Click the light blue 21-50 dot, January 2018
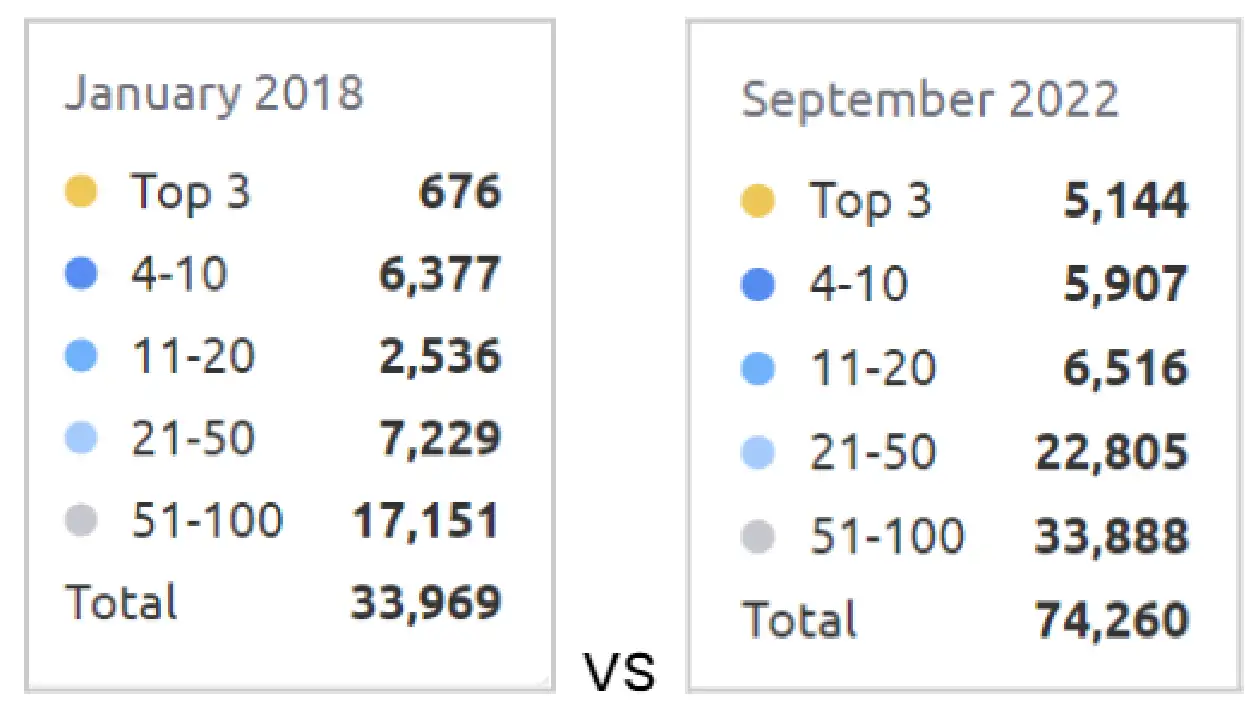This screenshot has height=708, width=1258. (80, 438)
